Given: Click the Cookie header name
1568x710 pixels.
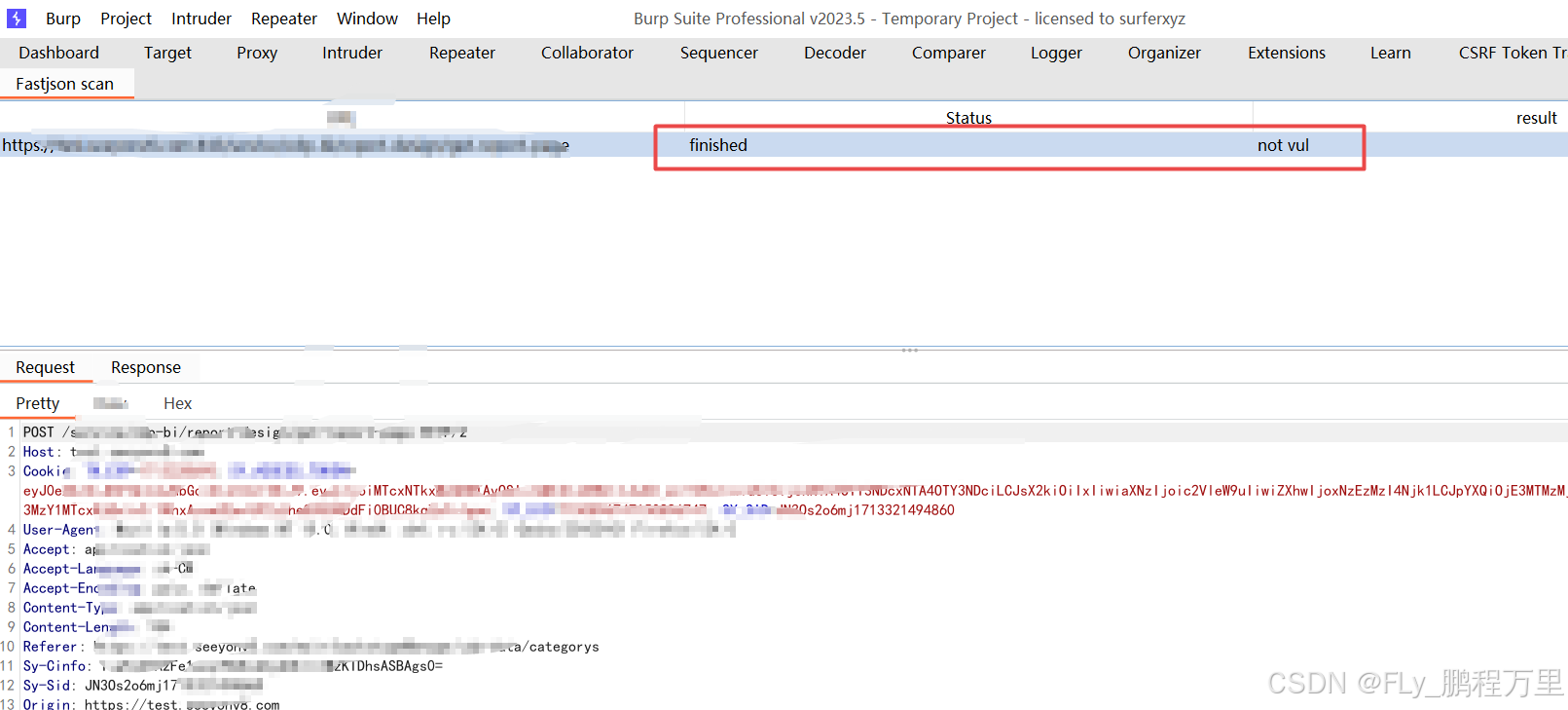Looking at the screenshot, I should pos(47,471).
